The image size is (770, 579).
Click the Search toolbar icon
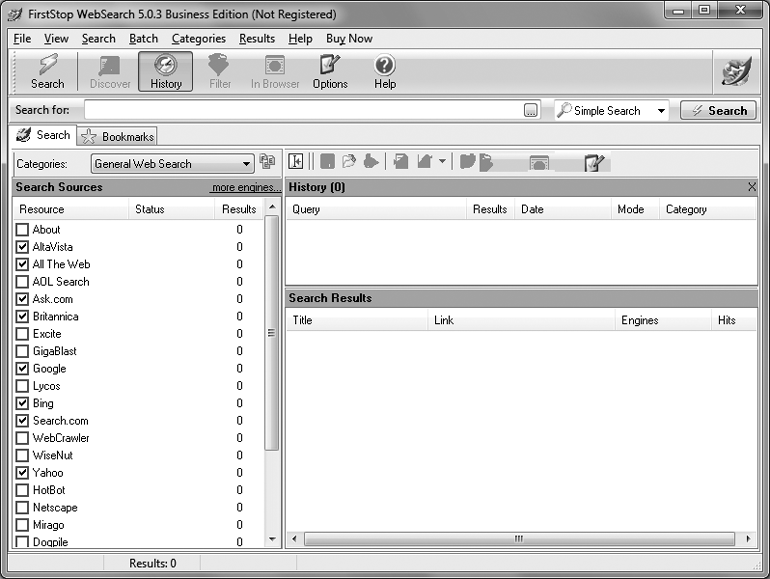click(47, 72)
